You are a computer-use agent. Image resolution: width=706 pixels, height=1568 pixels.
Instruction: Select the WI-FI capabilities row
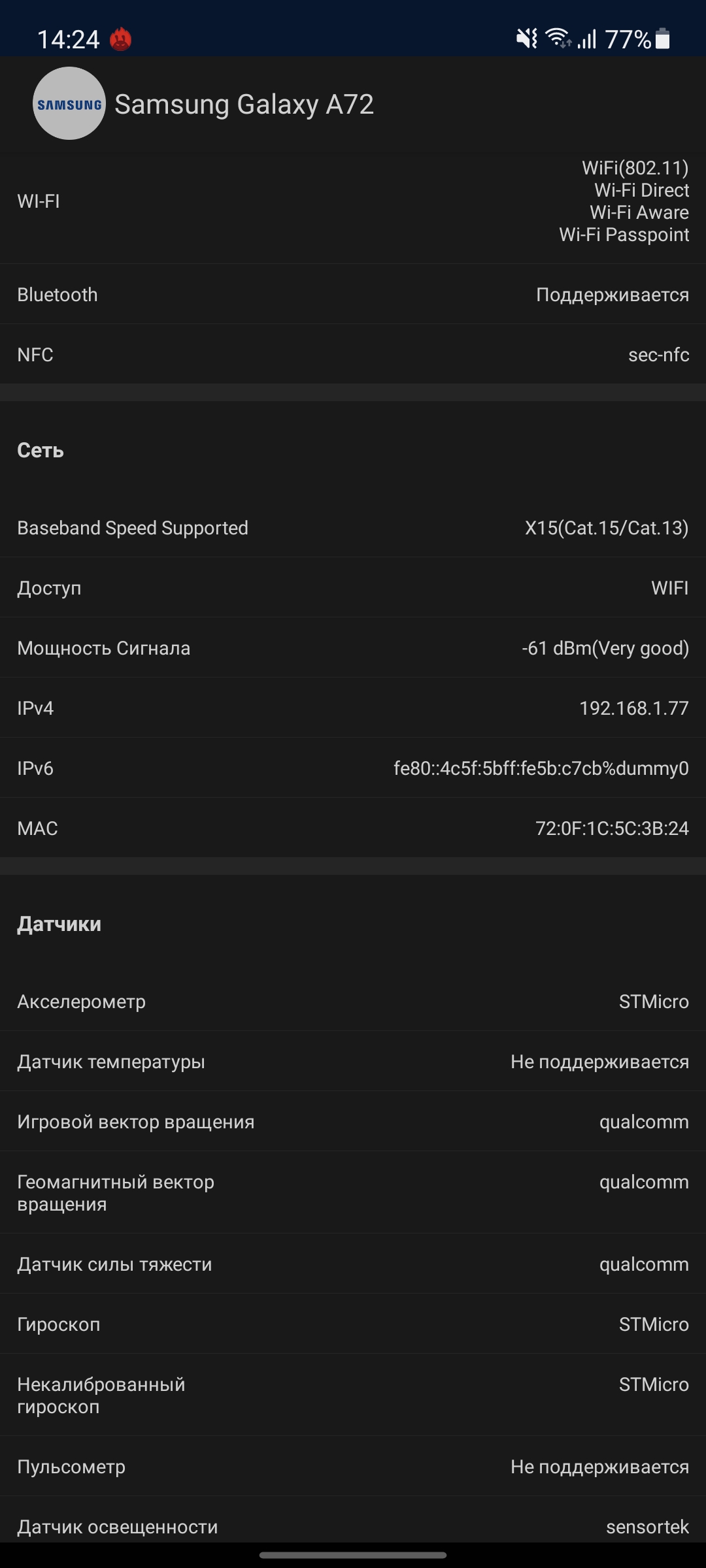point(353,201)
